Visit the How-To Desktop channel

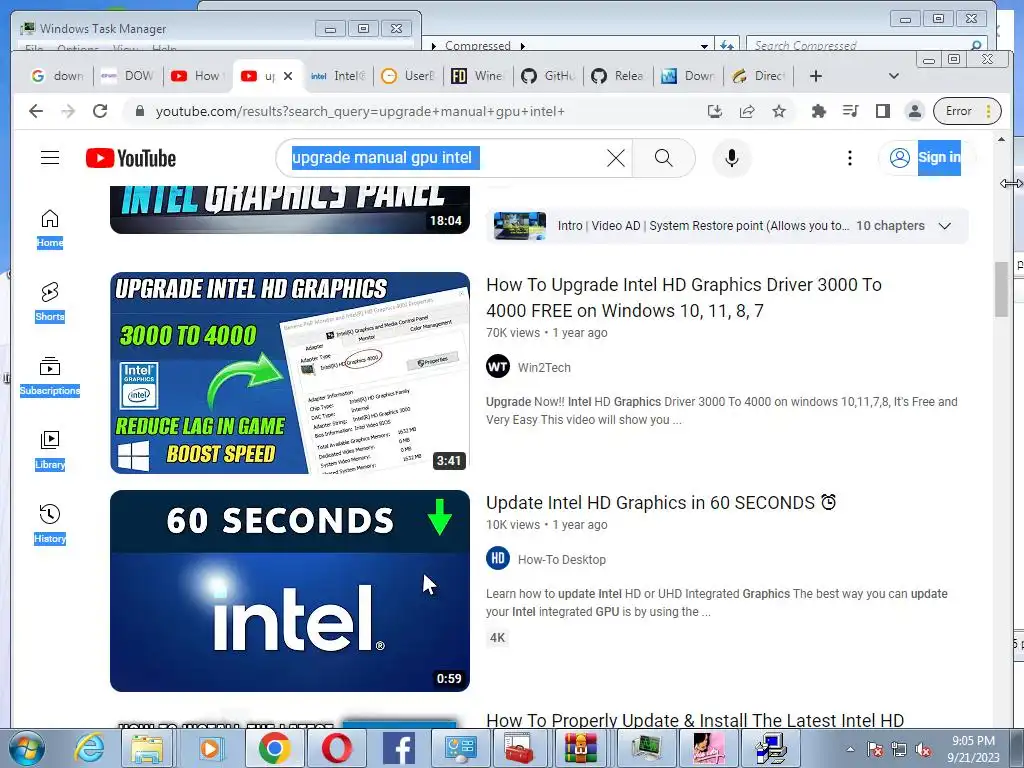click(x=562, y=560)
